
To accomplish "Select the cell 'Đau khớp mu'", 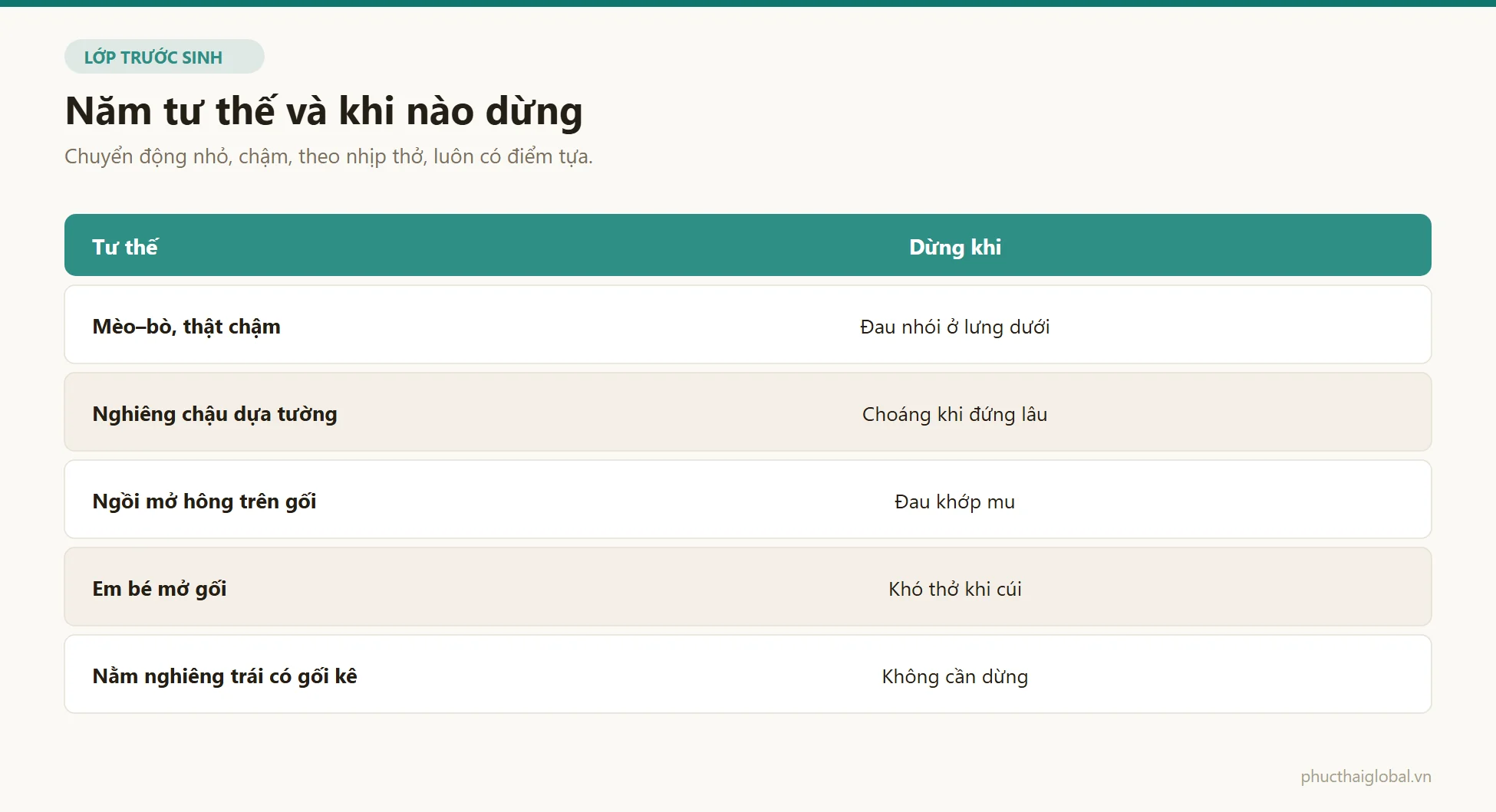I will [x=955, y=501].
